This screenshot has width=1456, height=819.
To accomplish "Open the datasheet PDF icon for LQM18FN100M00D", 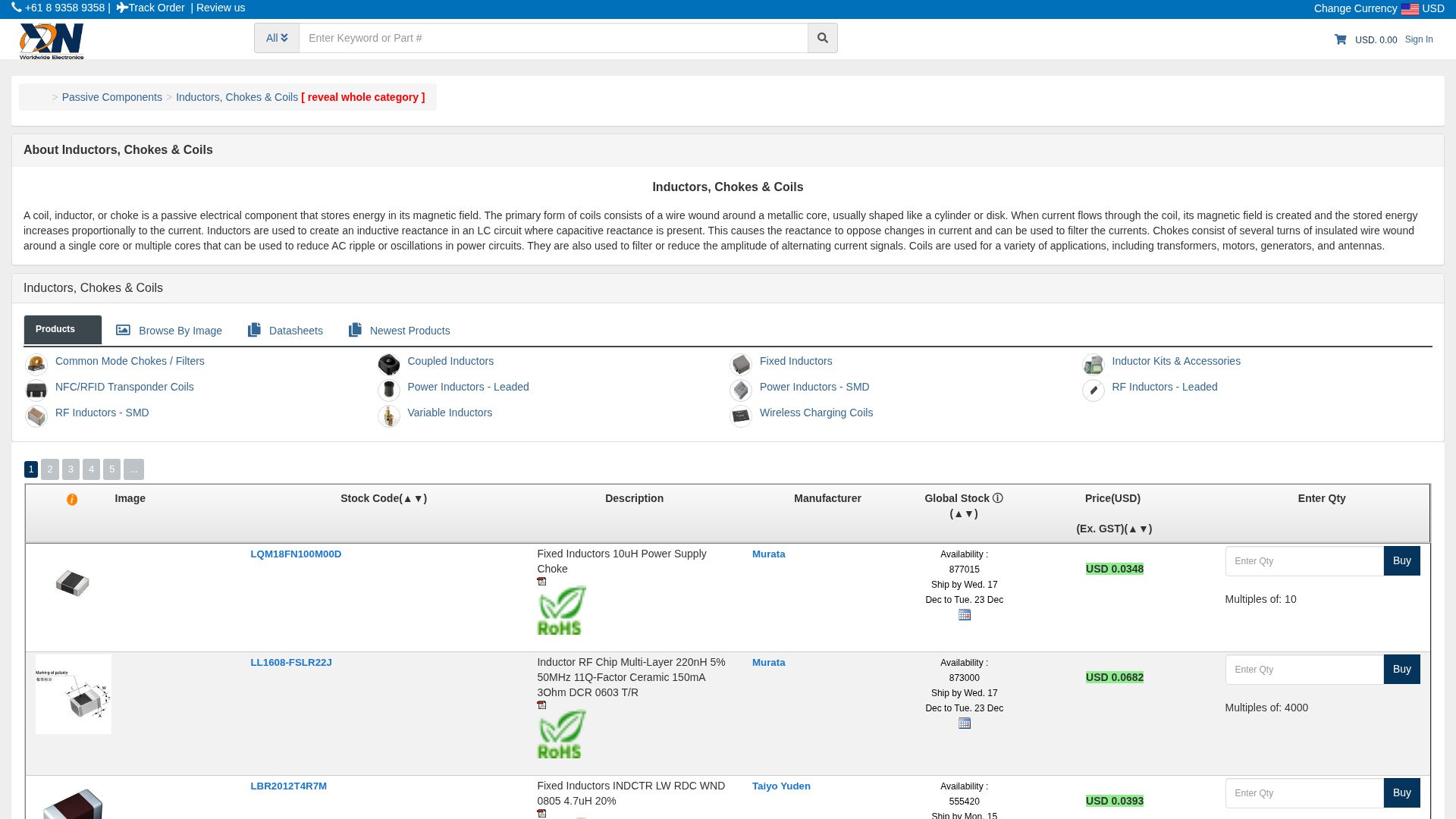I will (x=541, y=582).
